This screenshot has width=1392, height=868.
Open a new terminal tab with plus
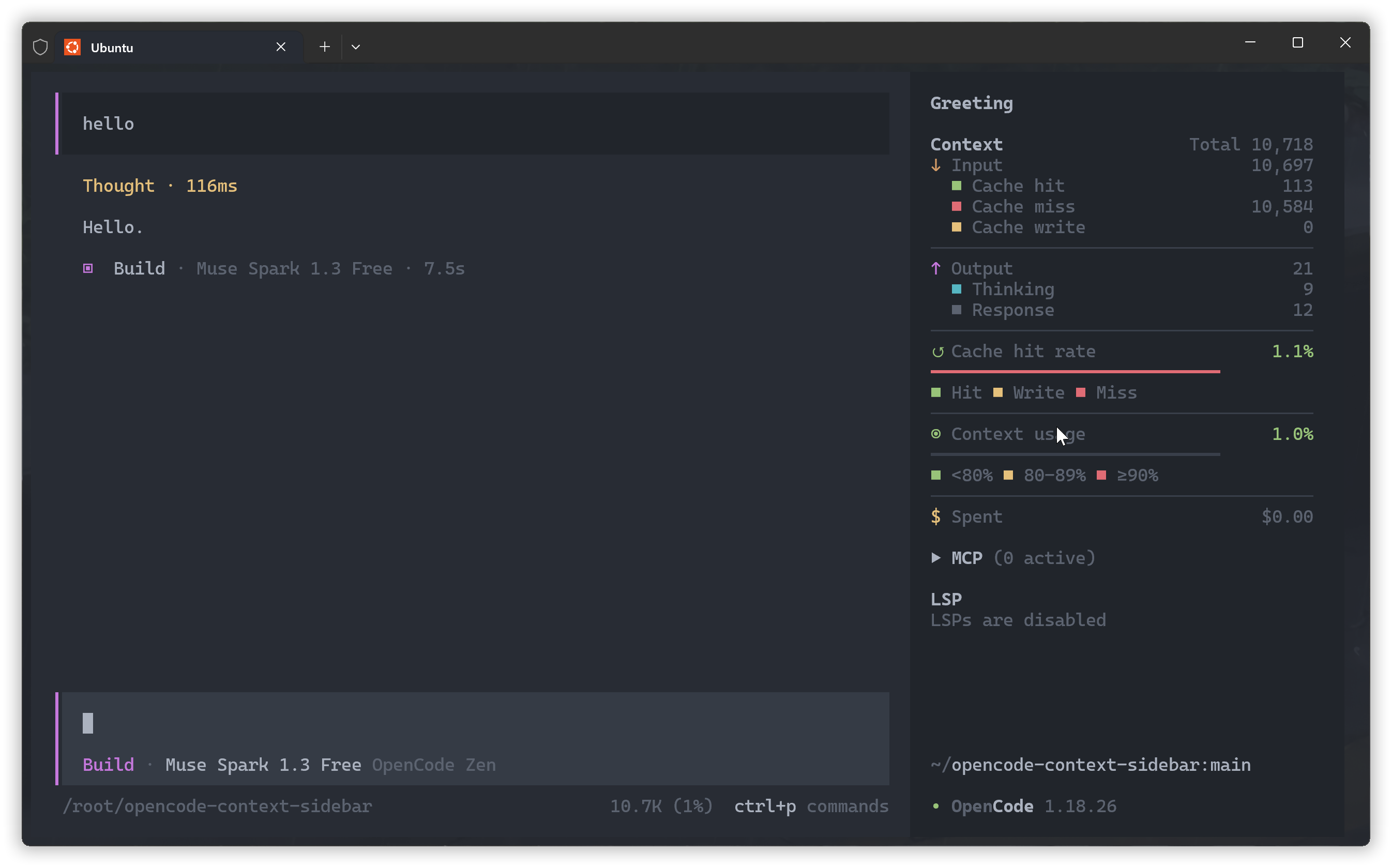pos(325,47)
